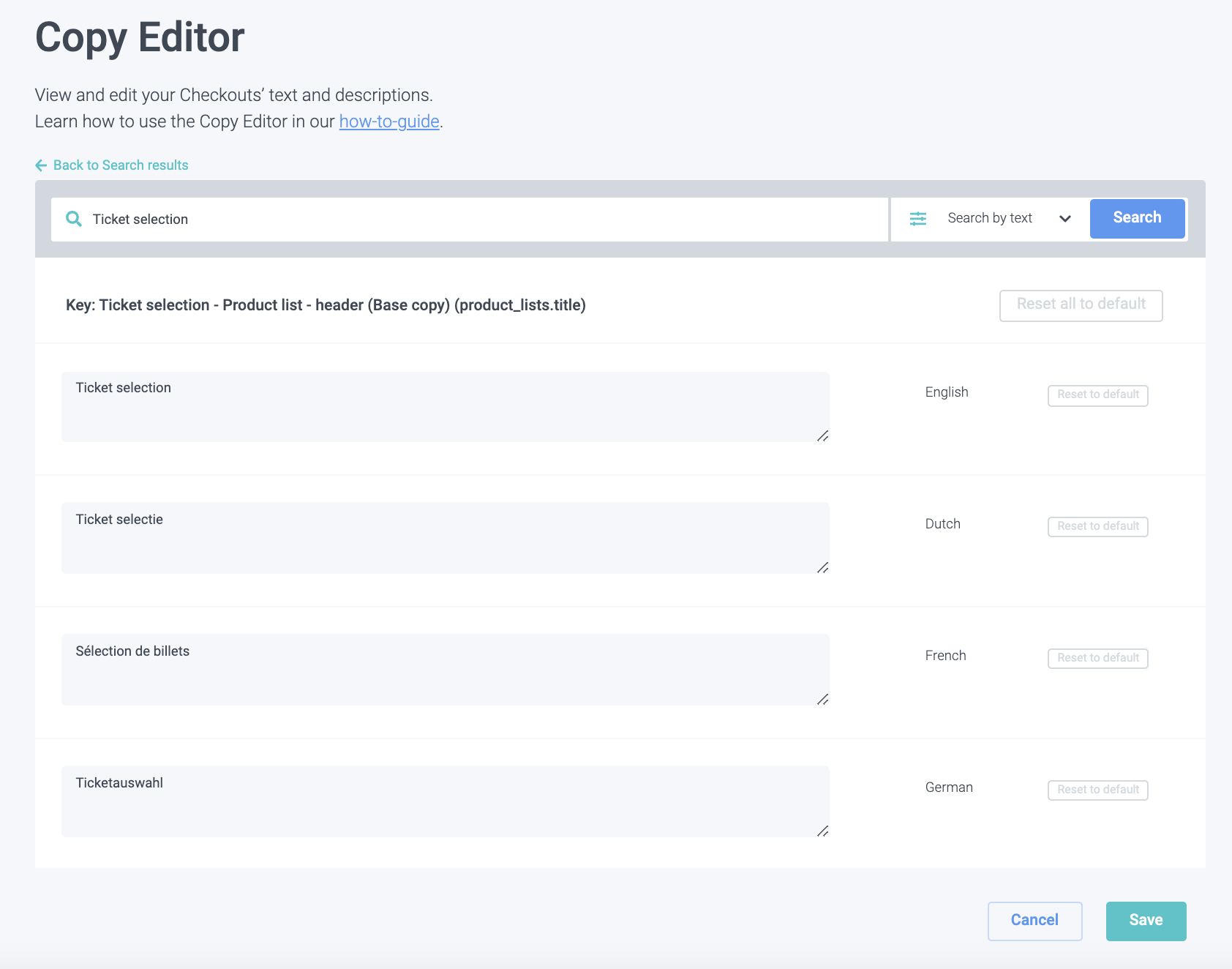Click resize handle of Dutch text area

tap(822, 567)
